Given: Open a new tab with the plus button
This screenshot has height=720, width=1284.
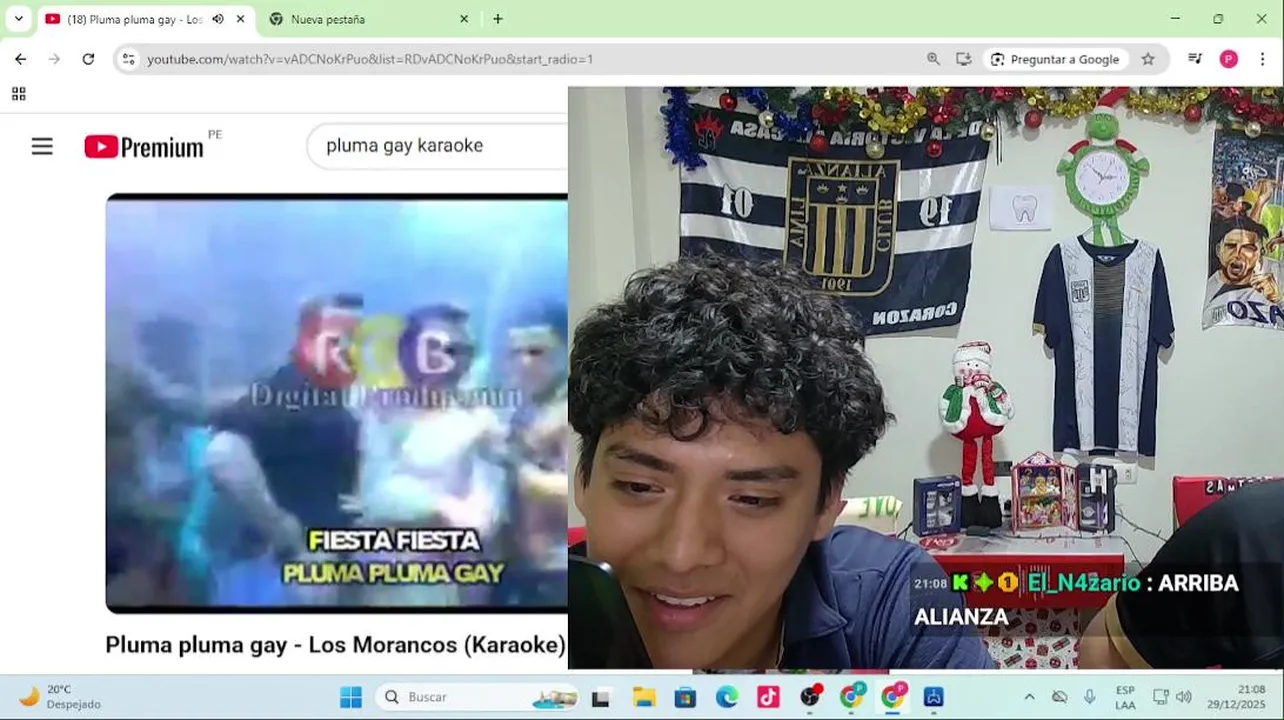Looking at the screenshot, I should click(x=498, y=19).
